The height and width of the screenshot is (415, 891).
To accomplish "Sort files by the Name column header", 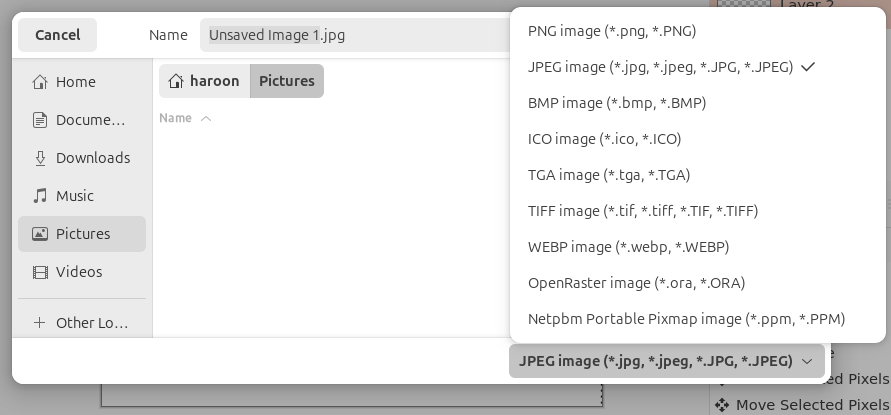I will pyautogui.click(x=175, y=118).
